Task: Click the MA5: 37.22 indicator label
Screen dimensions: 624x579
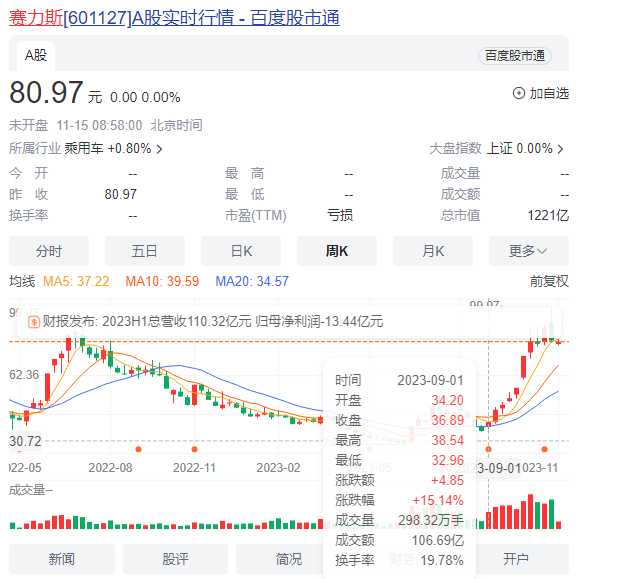Action: tap(76, 281)
